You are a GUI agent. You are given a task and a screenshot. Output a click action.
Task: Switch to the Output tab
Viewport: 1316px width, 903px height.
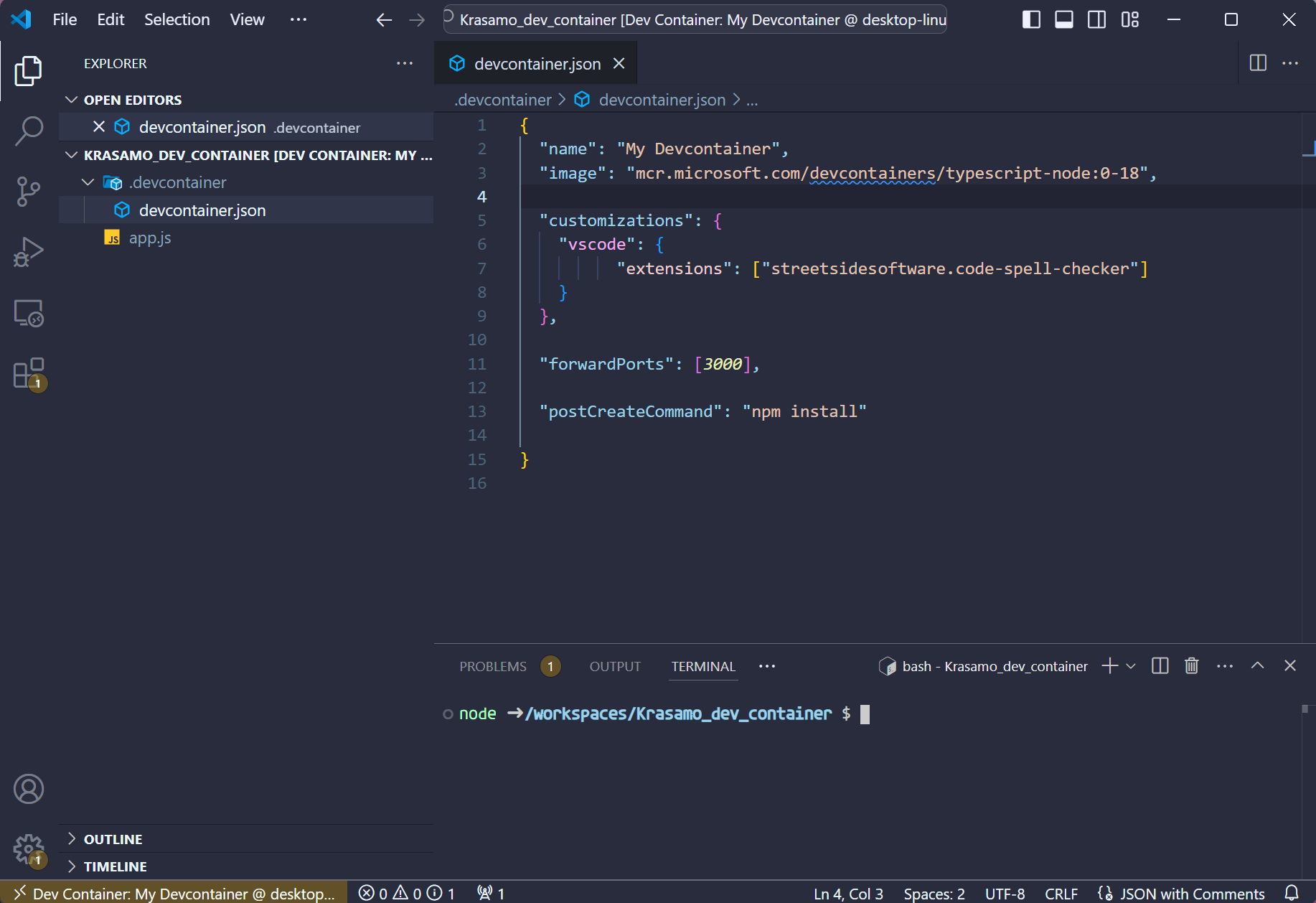tap(615, 666)
